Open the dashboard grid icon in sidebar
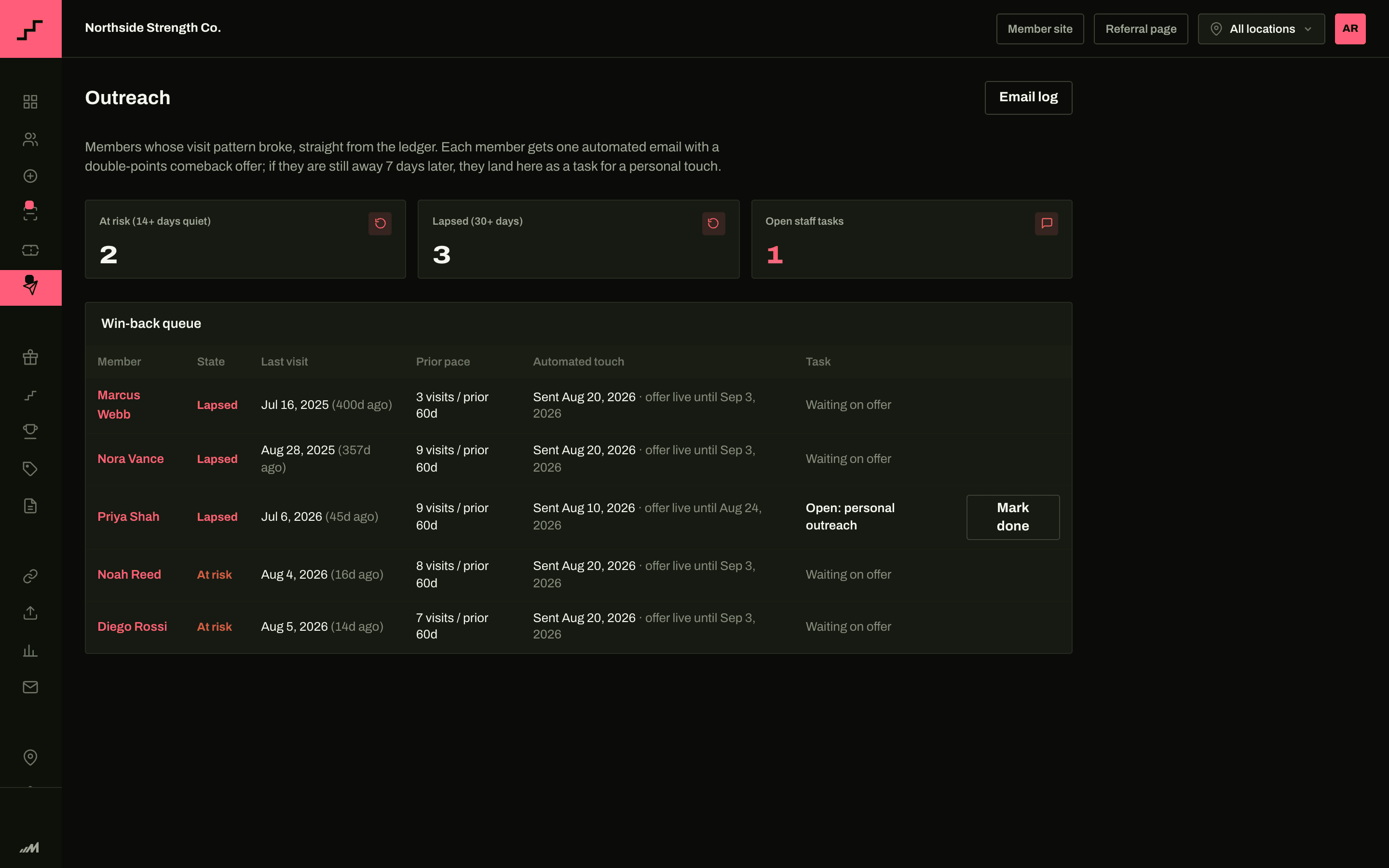Viewport: 1389px width, 868px height. (30, 102)
